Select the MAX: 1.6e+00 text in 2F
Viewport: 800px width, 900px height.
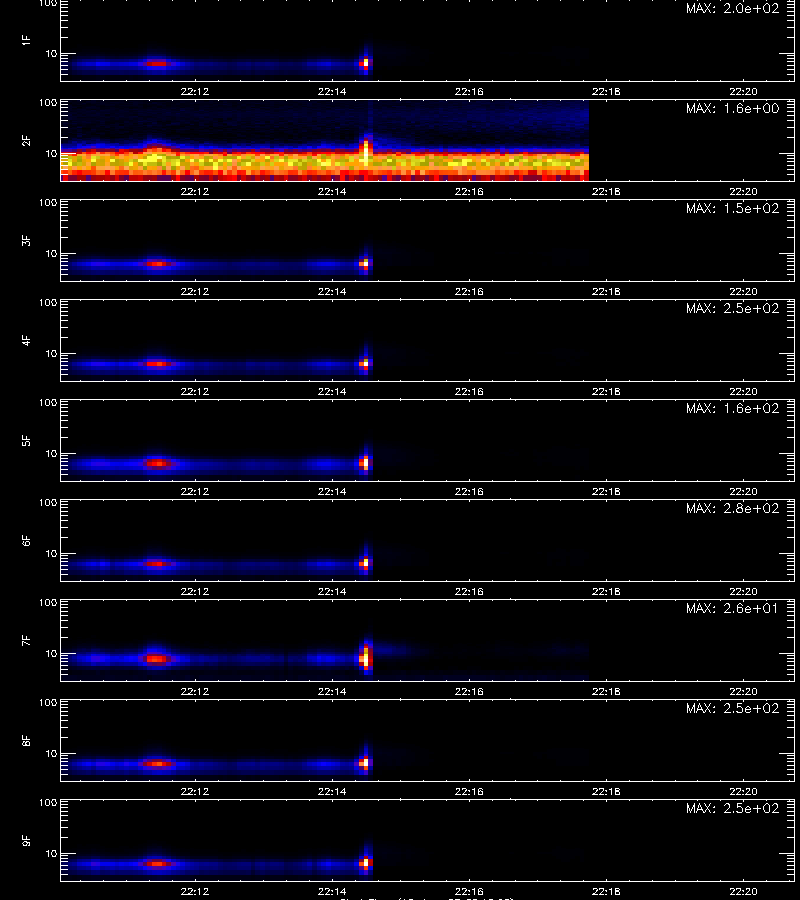[x=732, y=108]
